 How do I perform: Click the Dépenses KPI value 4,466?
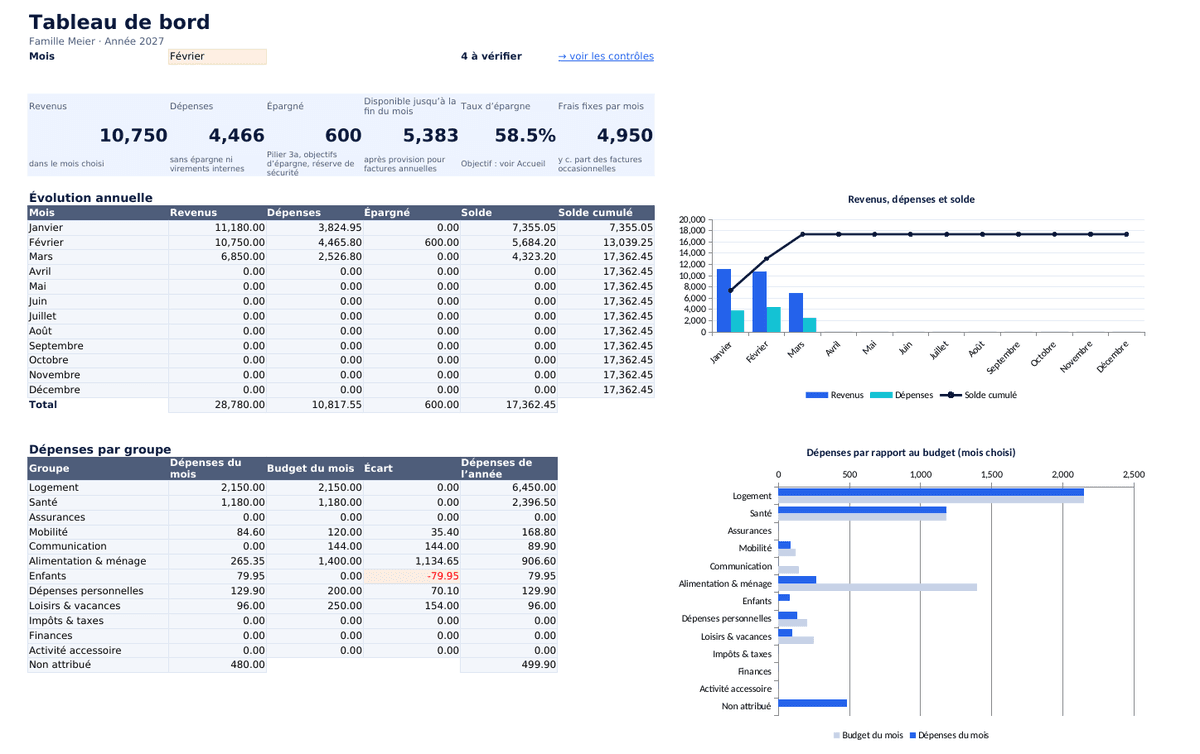236,135
